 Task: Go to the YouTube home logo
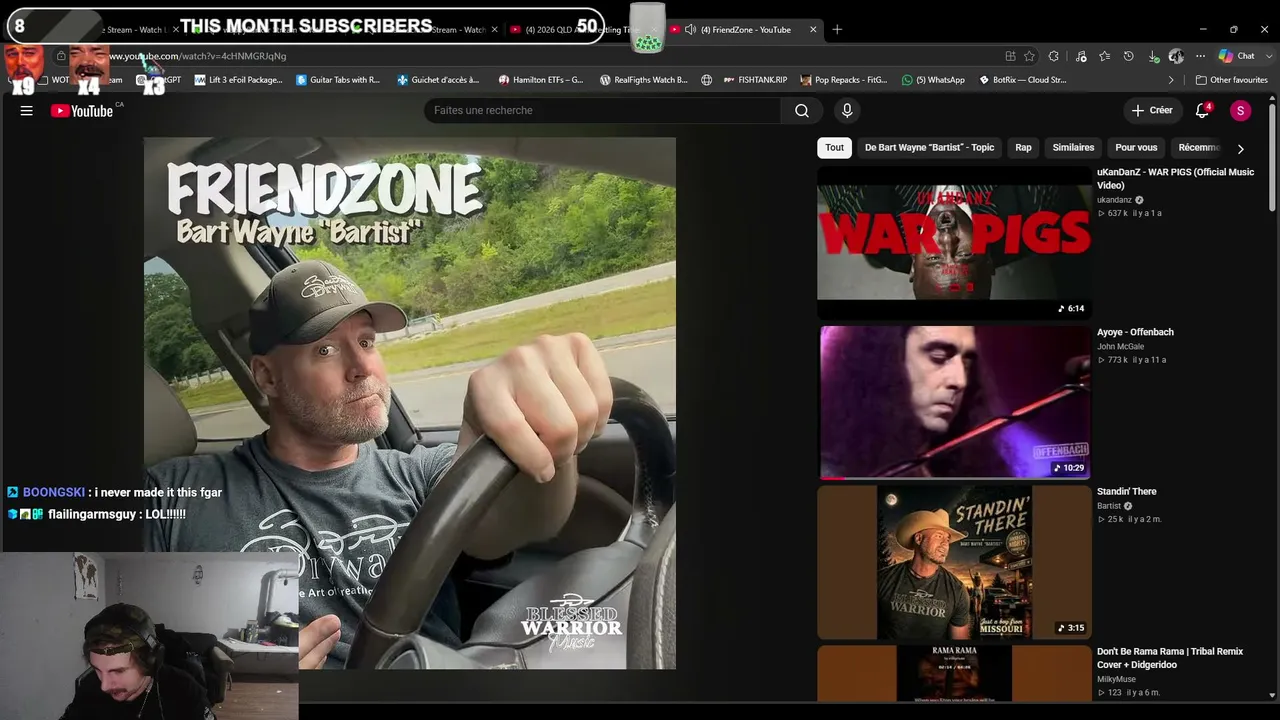pos(82,111)
